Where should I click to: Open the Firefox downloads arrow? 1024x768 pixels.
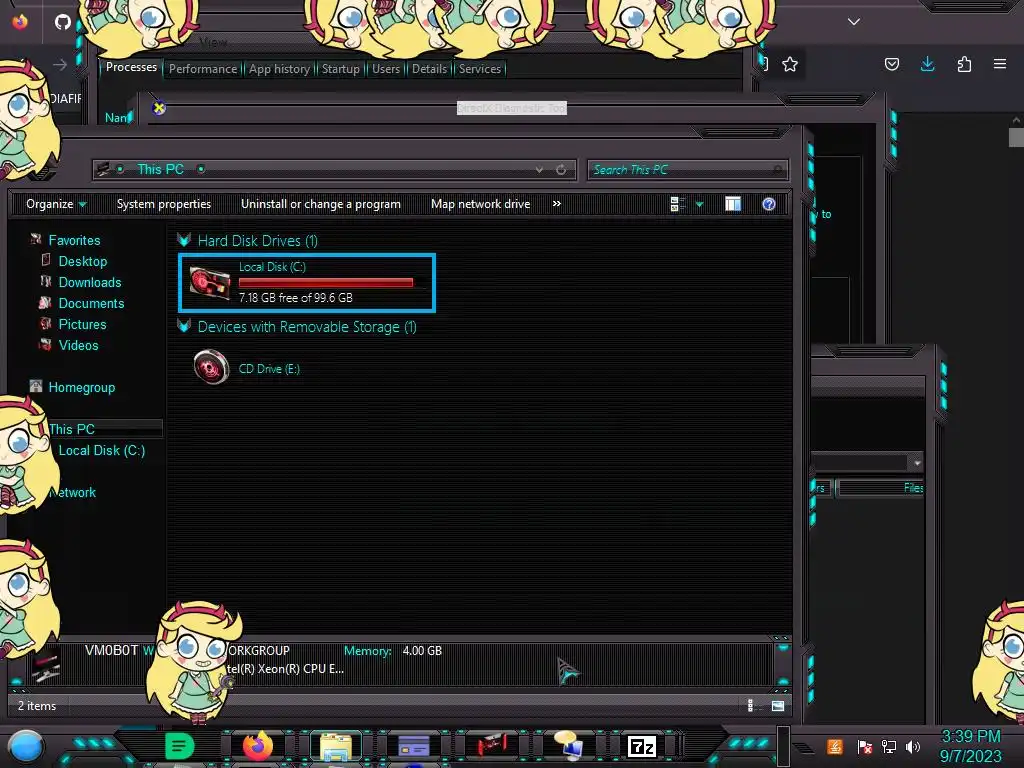point(927,64)
